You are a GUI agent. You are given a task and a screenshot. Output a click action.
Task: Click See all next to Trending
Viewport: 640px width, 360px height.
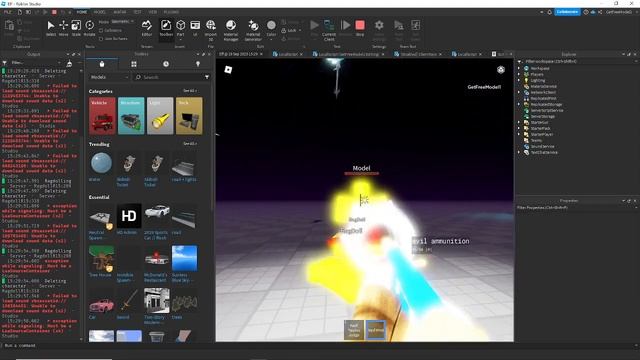(x=190, y=144)
